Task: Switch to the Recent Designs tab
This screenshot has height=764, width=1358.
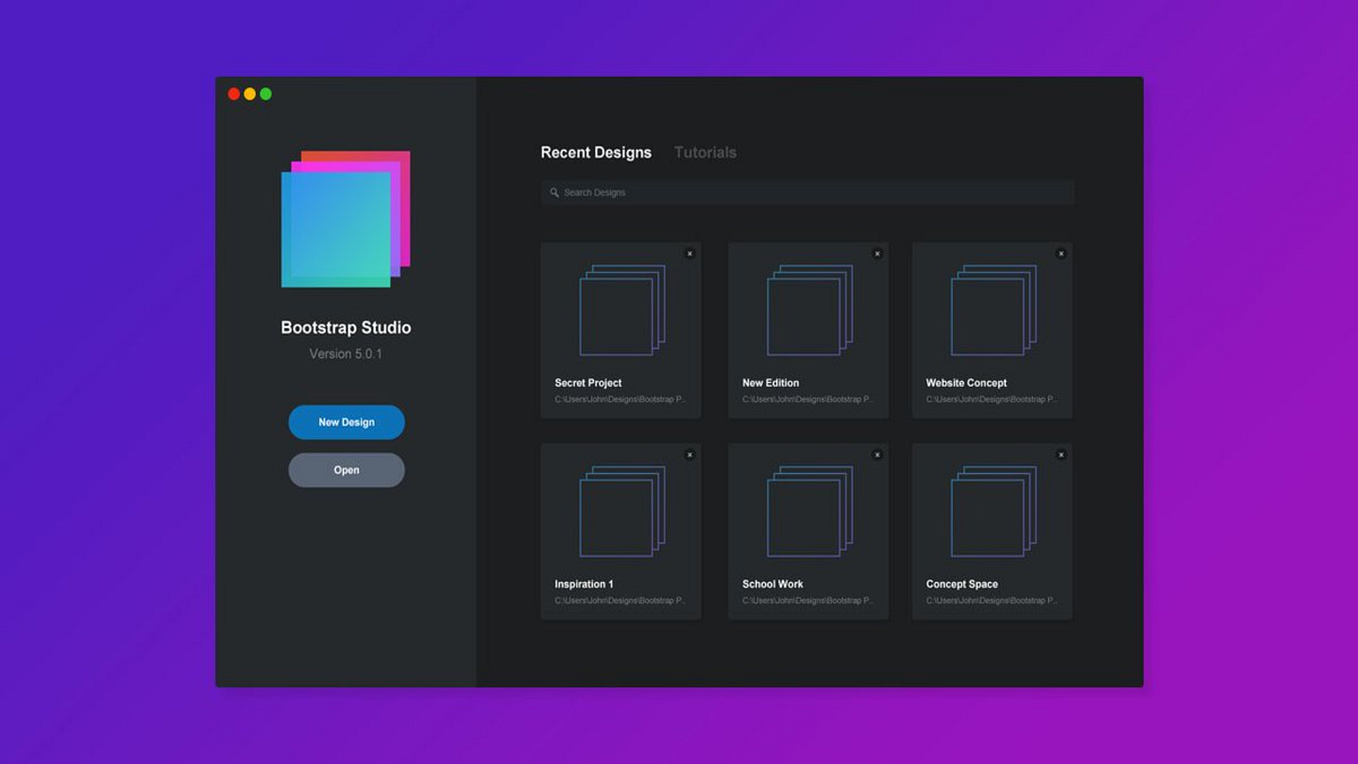Action: point(596,152)
